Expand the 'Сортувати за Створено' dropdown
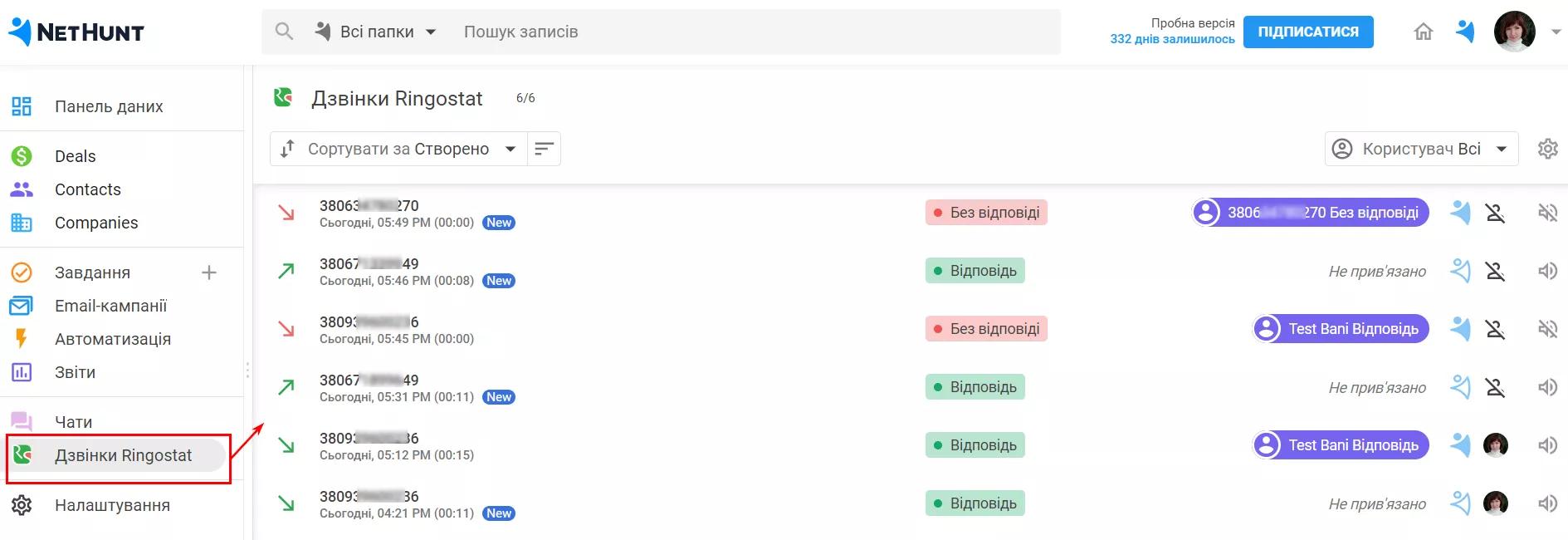The image size is (1568, 540). [398, 149]
